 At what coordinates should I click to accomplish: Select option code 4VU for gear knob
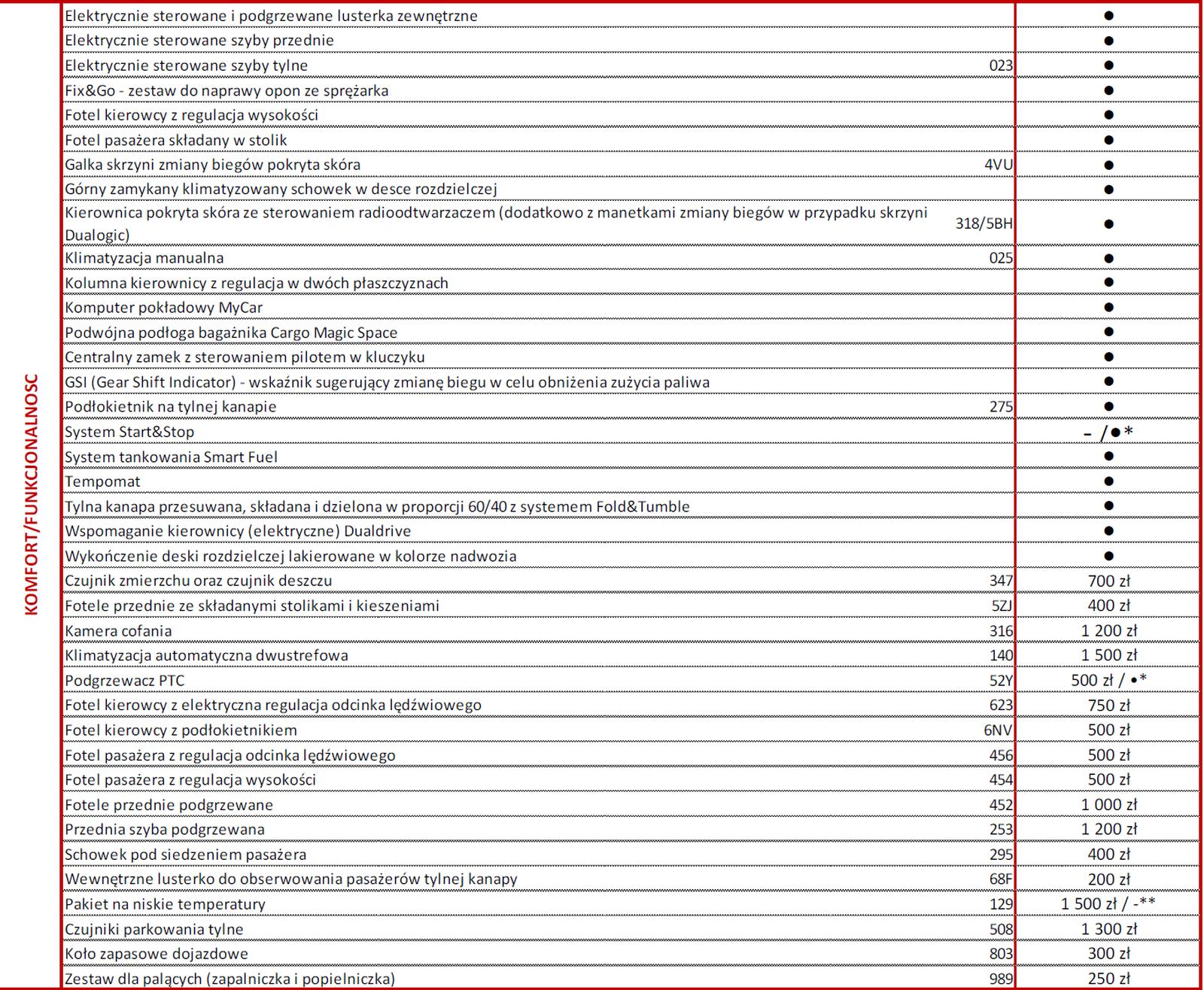point(999,164)
